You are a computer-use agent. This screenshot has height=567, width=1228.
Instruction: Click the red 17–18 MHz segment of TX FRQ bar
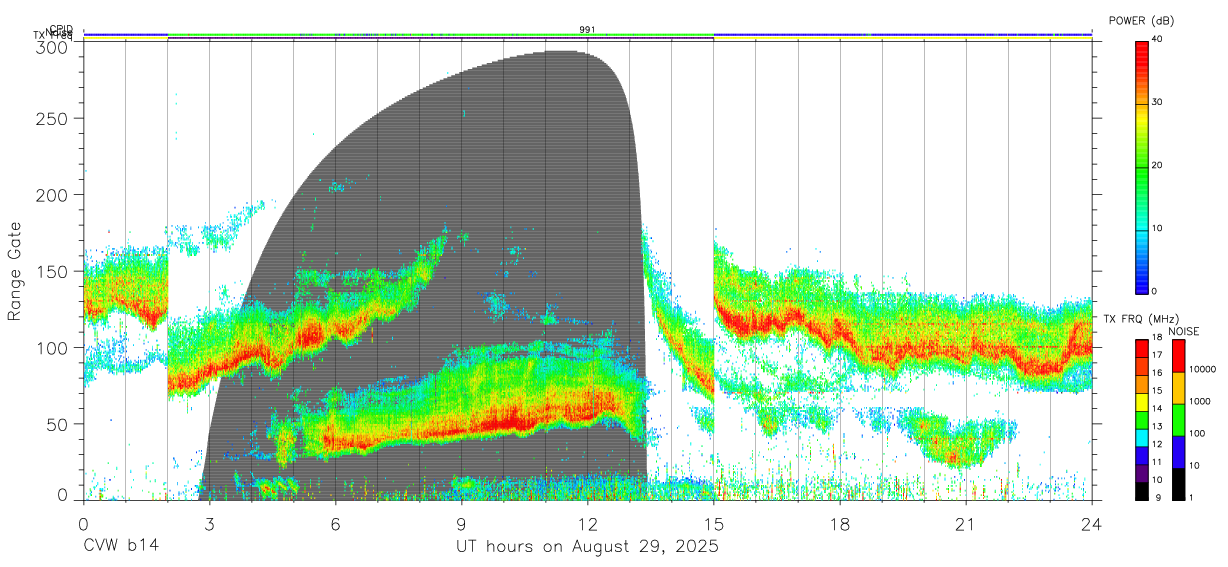pos(1142,349)
